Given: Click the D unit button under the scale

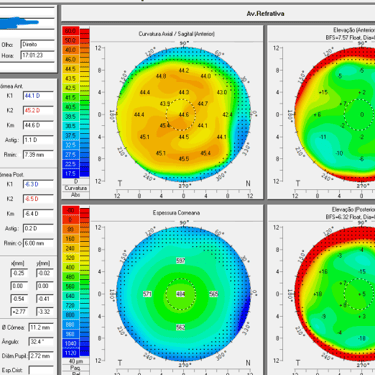Looking at the screenshot, I should point(76,182).
